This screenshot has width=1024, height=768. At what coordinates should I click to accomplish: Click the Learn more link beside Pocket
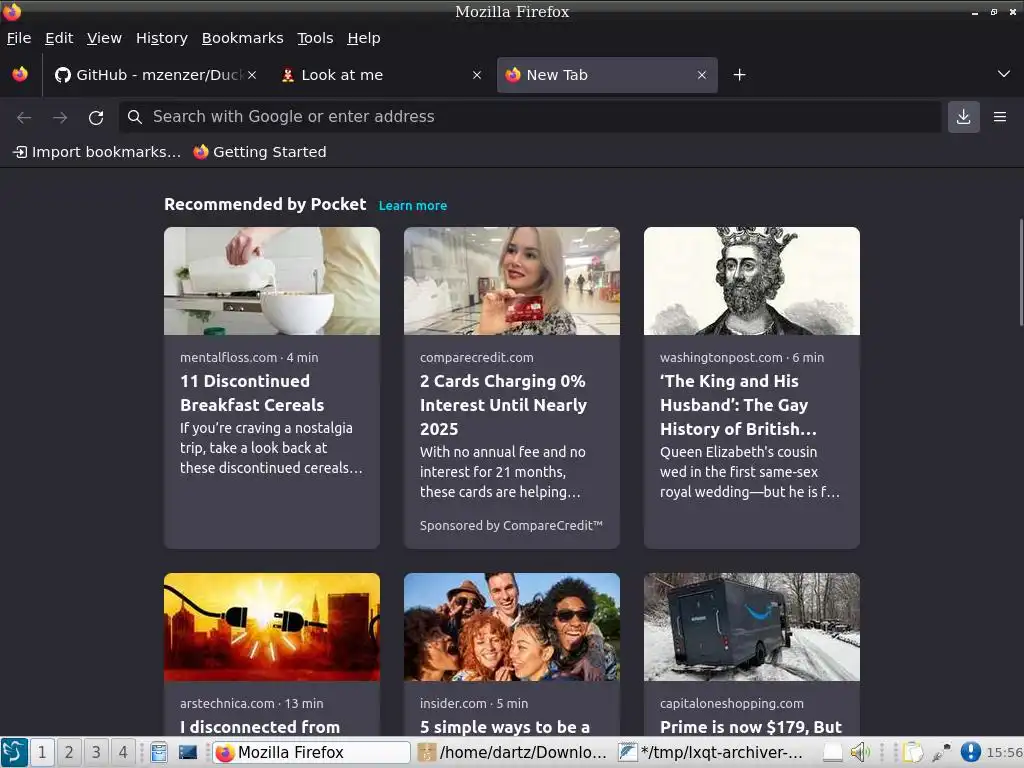[x=413, y=206]
